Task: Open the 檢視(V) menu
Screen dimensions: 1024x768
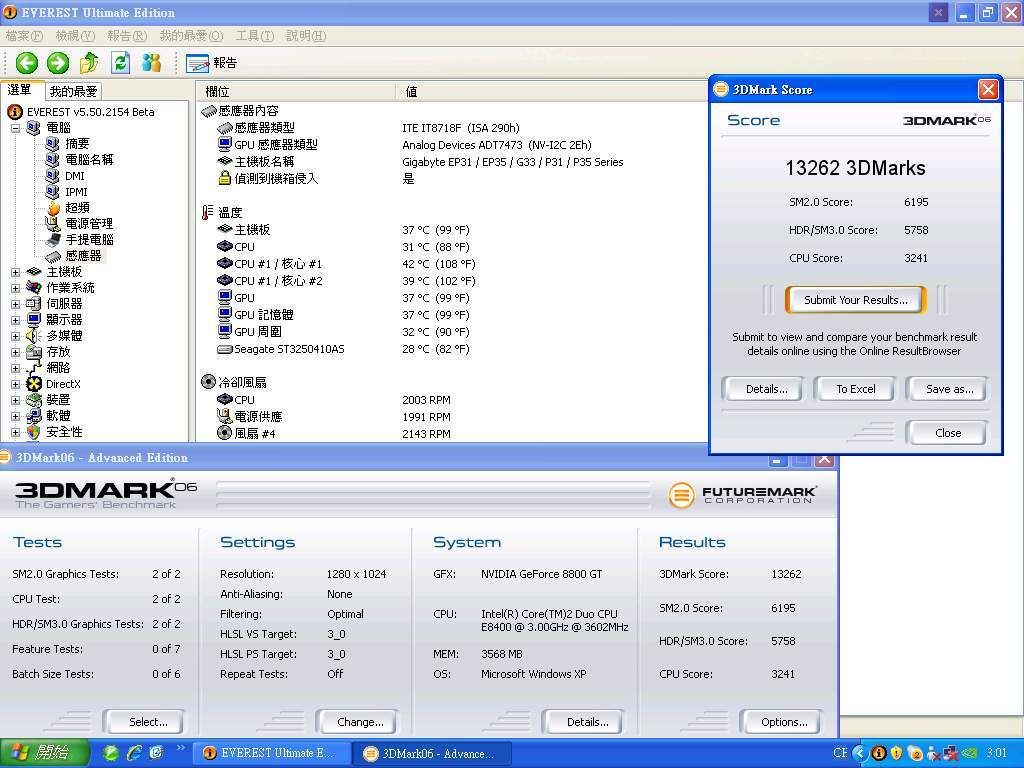Action: coord(75,36)
